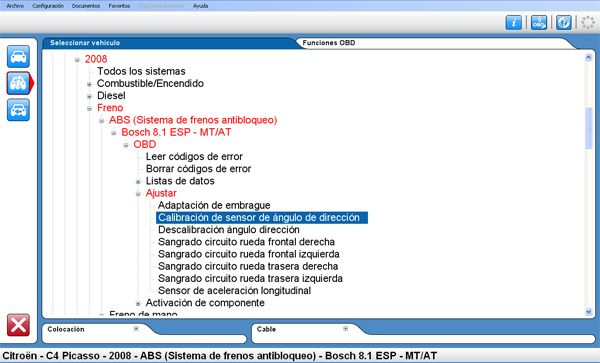
Task: Click the vehicle selection car icon
Action: 18,56
